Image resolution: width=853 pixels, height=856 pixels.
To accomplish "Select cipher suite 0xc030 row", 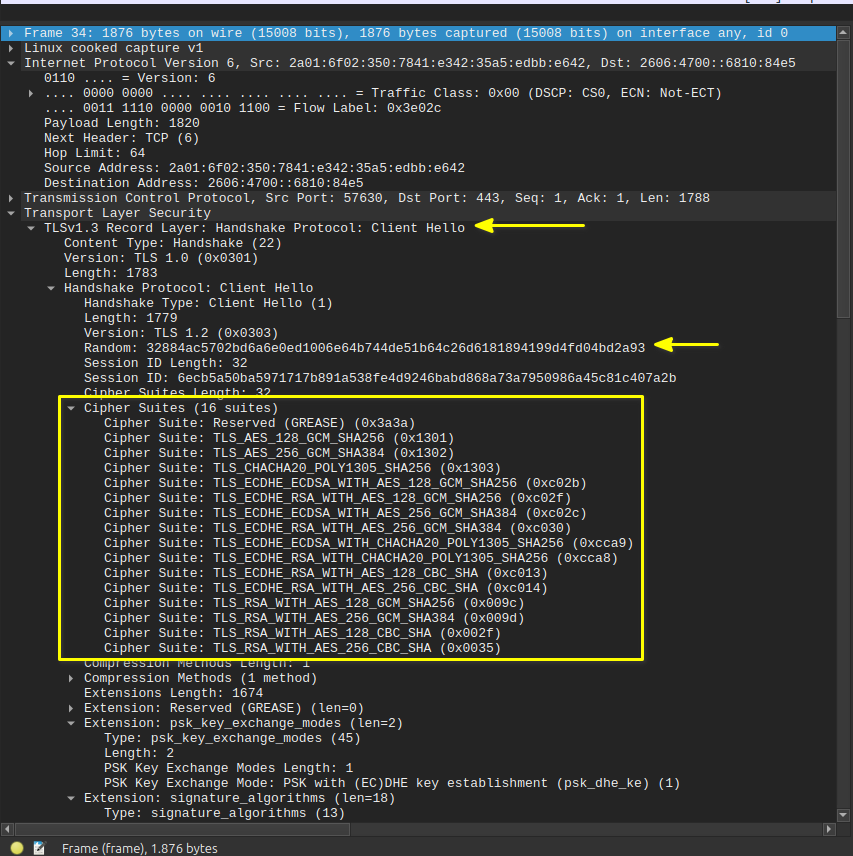I will click(337, 528).
